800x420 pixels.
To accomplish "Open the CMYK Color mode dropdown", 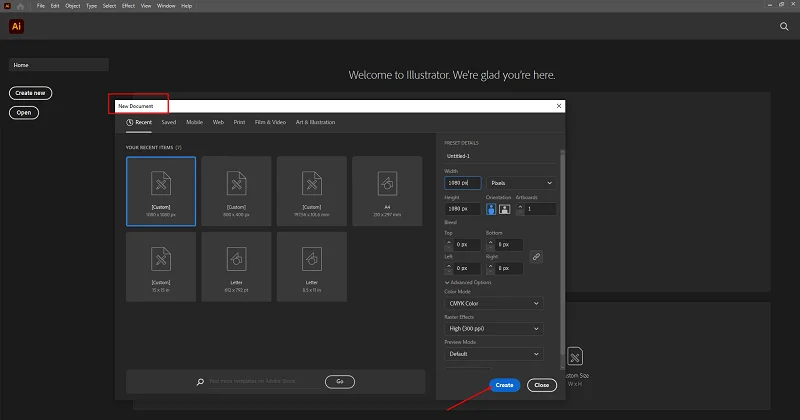I will (493, 304).
